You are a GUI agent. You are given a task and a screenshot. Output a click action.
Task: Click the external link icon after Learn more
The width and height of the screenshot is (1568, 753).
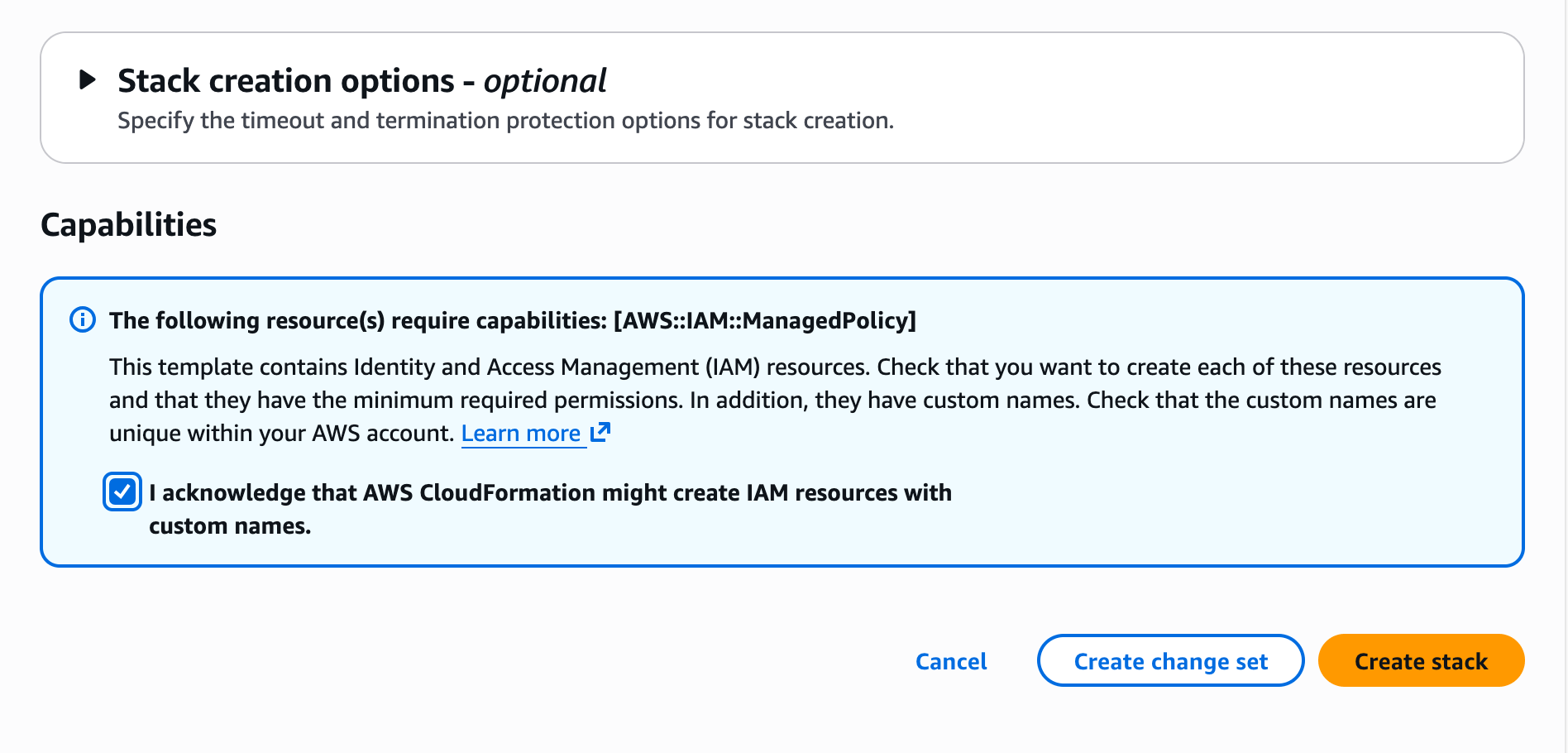[600, 432]
